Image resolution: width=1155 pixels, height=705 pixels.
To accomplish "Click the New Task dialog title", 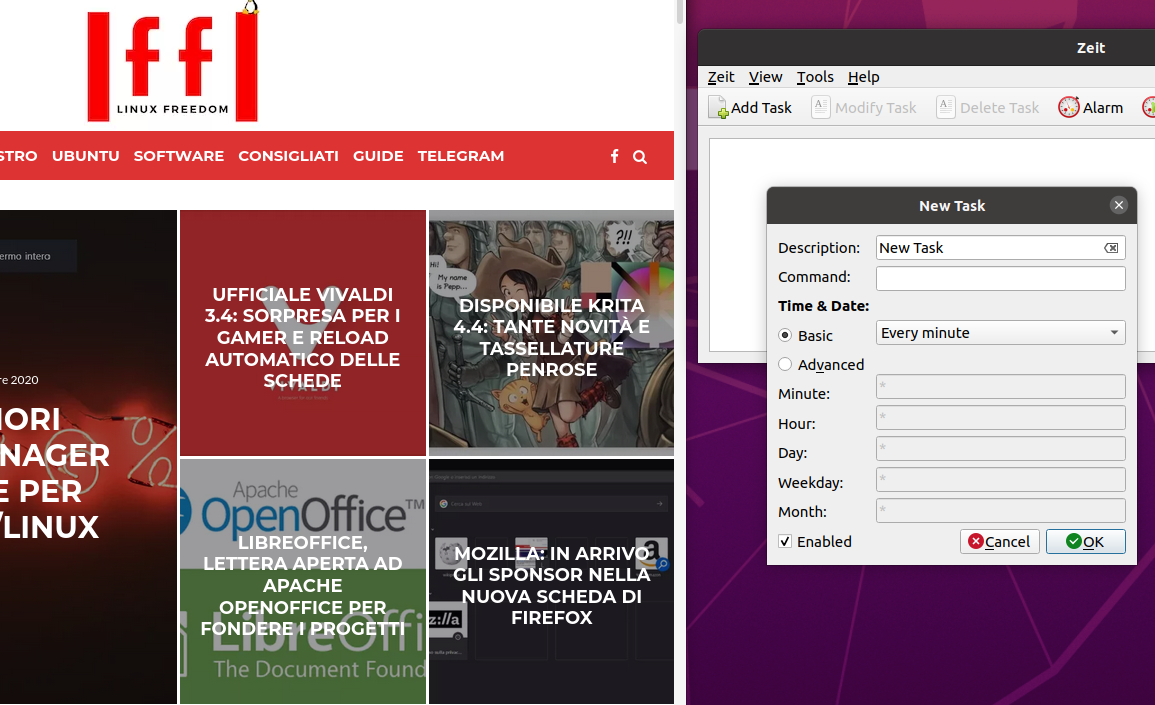I will click(952, 206).
